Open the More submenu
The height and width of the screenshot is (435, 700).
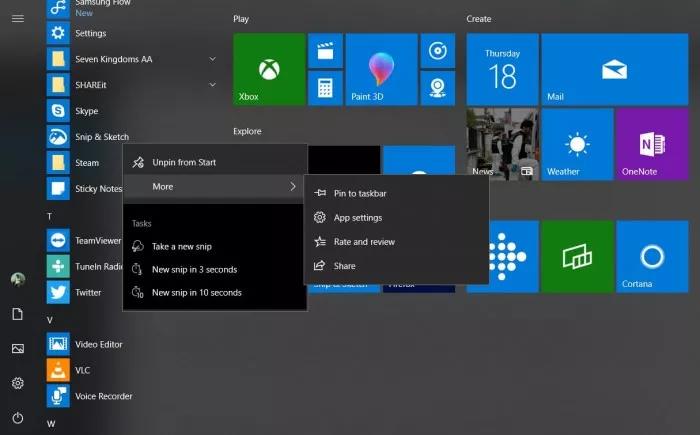(215, 187)
